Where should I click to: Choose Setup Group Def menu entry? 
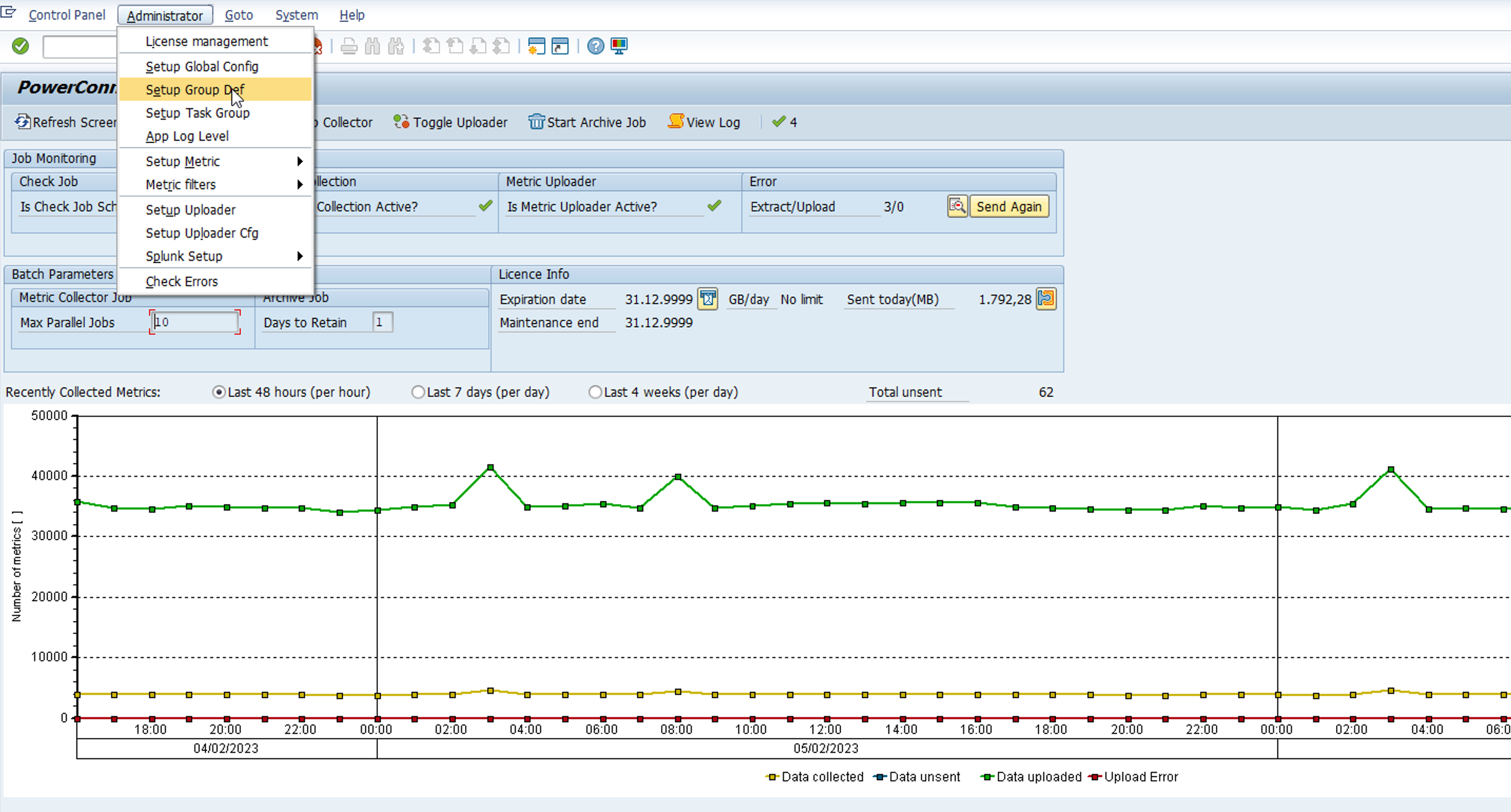tap(194, 90)
